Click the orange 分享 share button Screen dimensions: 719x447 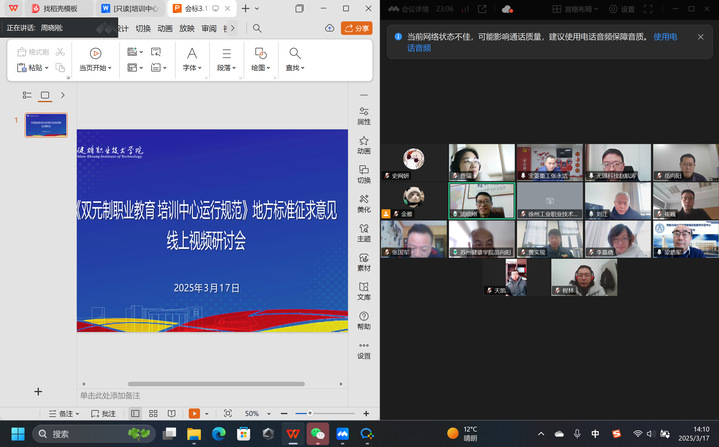tap(356, 28)
